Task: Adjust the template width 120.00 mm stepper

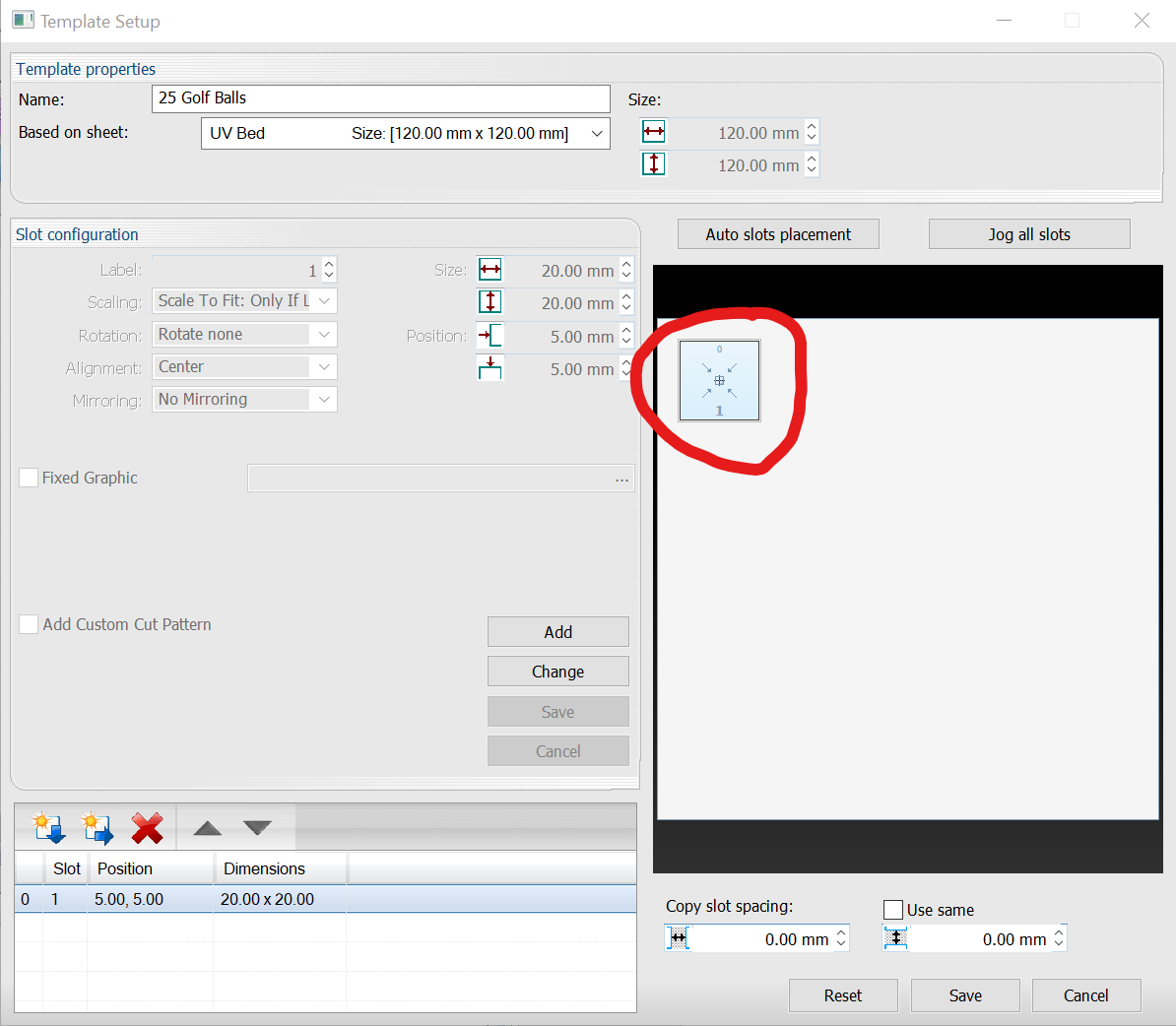Action: pyautogui.click(x=812, y=132)
